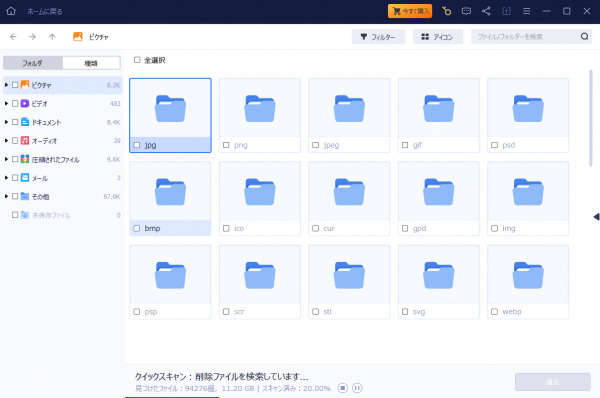Screen dimensions: 600x398
Task: Check the ピクチャ category checkbox
Action: click(15, 85)
